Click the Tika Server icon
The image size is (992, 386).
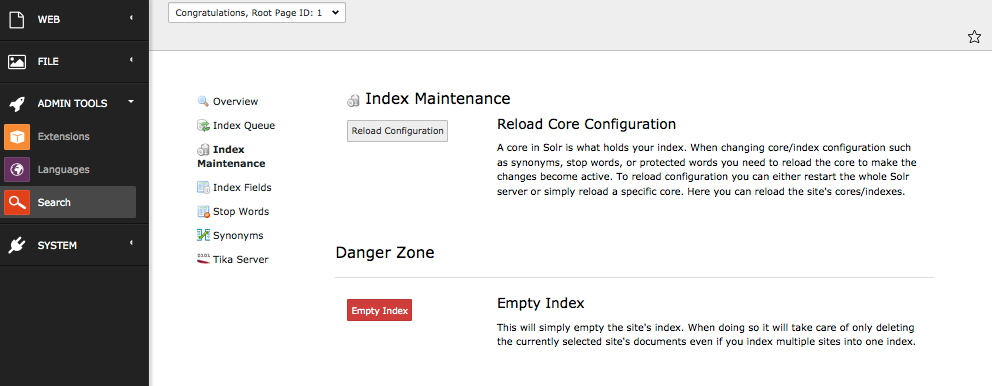pos(203,259)
